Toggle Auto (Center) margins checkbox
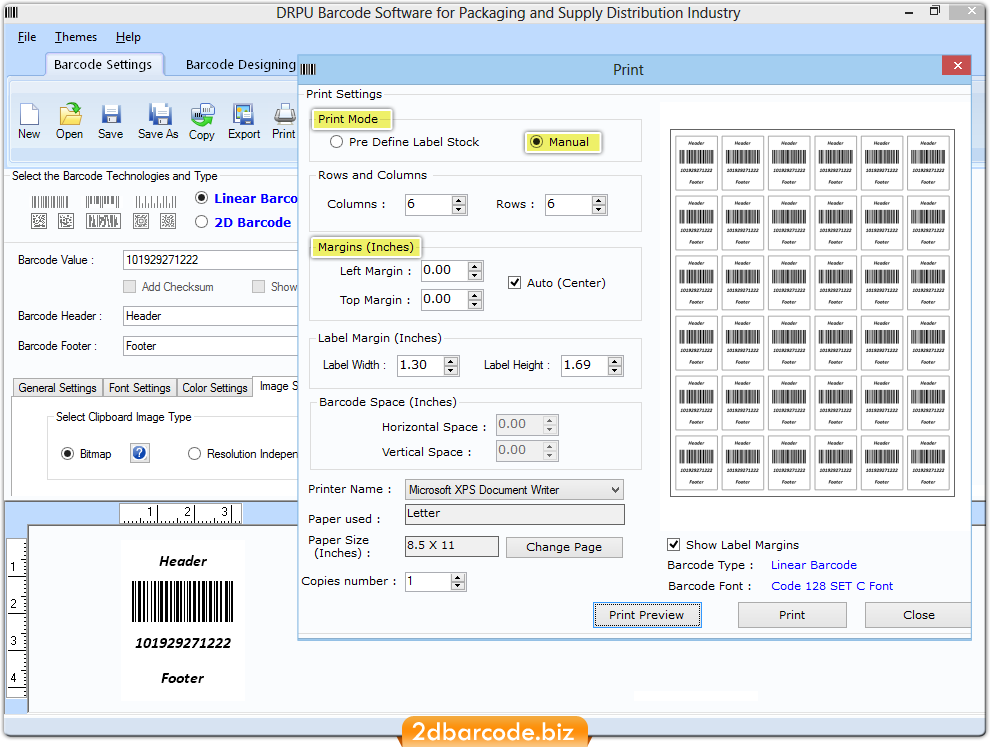Screen dimensions: 990x747 [515, 282]
